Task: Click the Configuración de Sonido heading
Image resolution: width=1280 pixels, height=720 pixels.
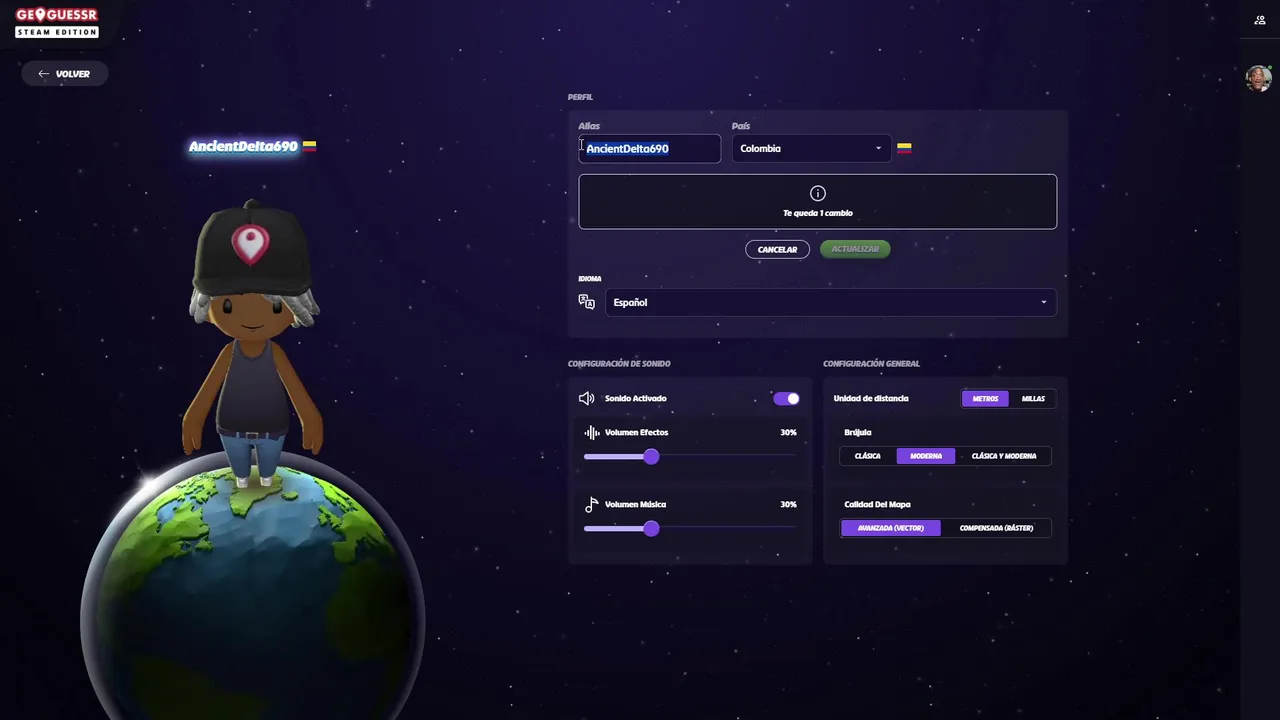Action: [619, 363]
